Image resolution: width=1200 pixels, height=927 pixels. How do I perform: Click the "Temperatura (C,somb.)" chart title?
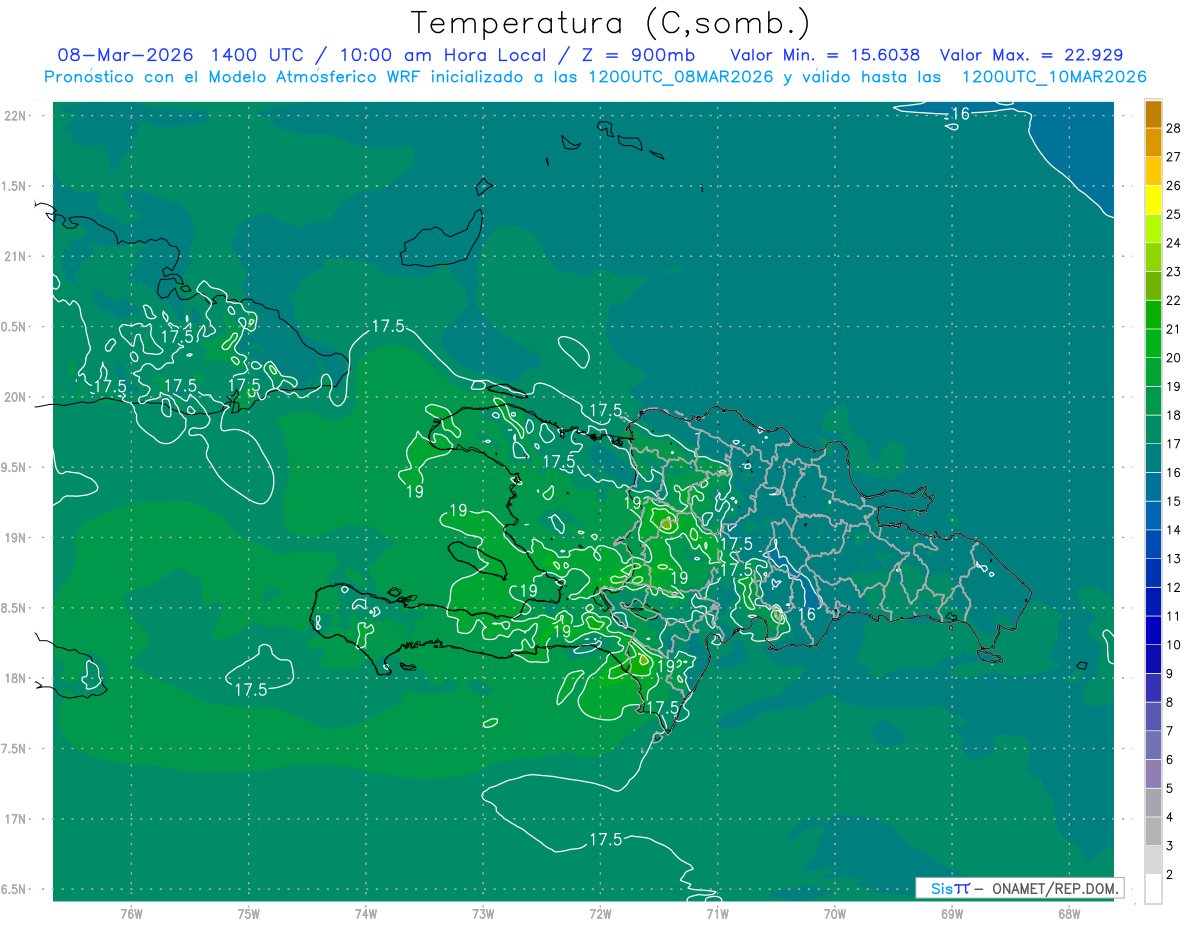coord(610,23)
